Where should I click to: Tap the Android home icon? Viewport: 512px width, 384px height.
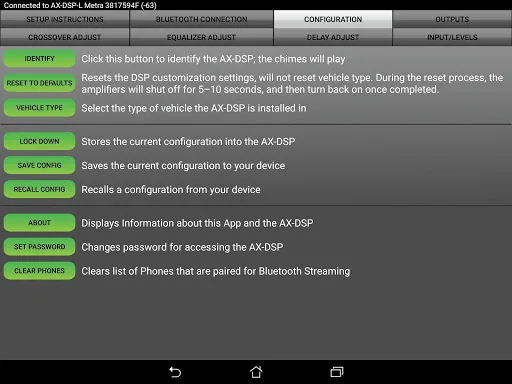[256, 372]
